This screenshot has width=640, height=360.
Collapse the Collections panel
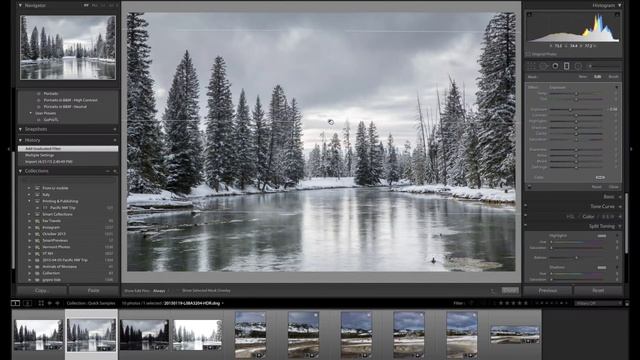20,171
